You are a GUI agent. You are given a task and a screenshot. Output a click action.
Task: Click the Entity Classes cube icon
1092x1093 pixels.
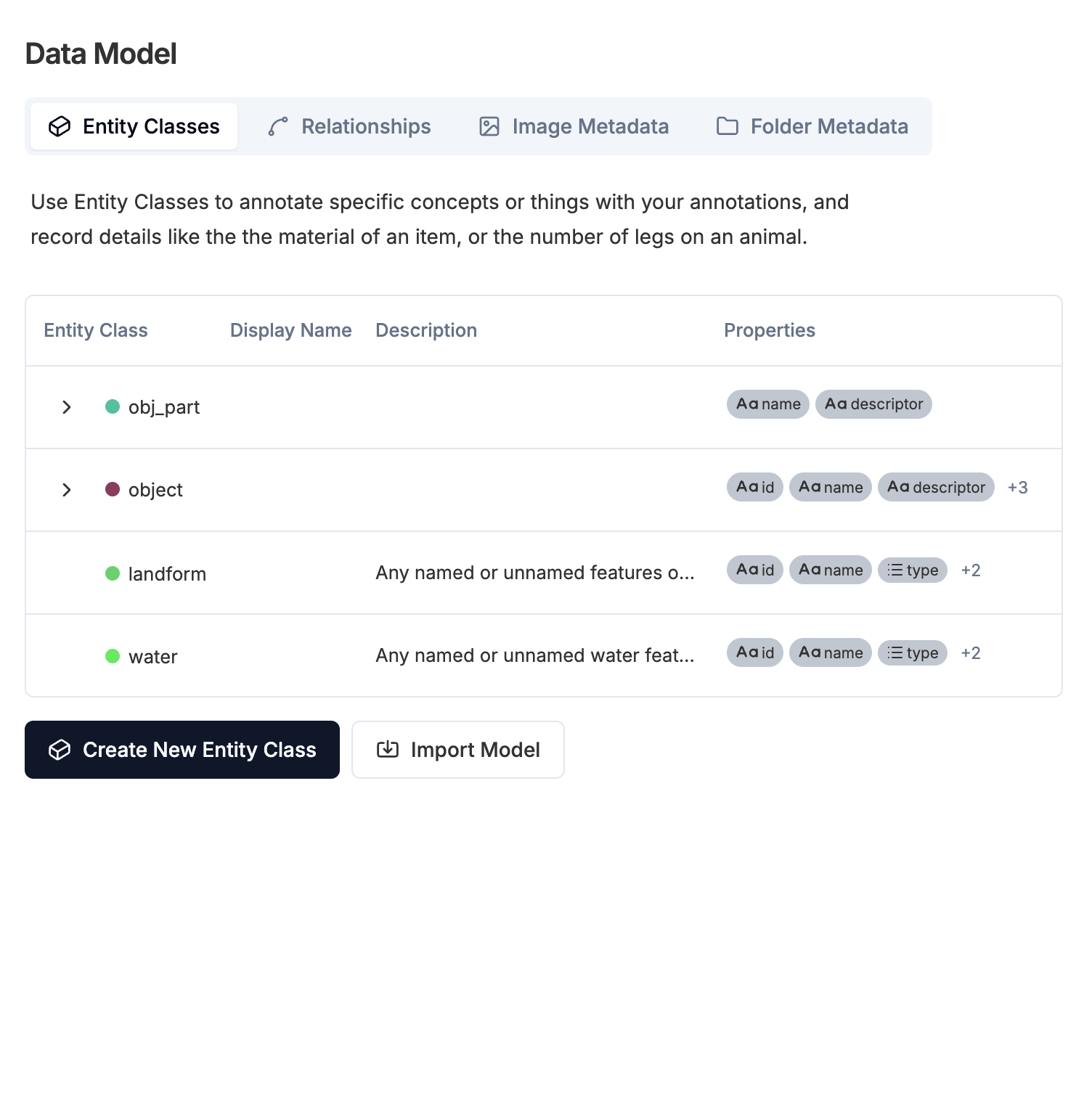60,126
